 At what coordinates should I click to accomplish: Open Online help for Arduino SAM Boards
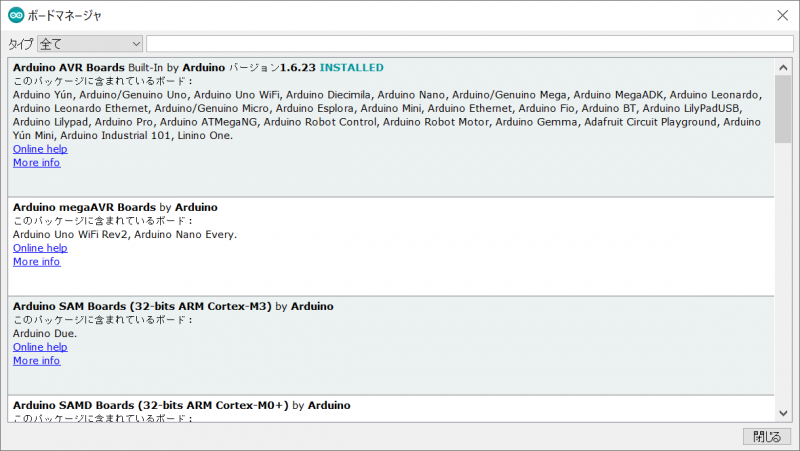(x=40, y=347)
